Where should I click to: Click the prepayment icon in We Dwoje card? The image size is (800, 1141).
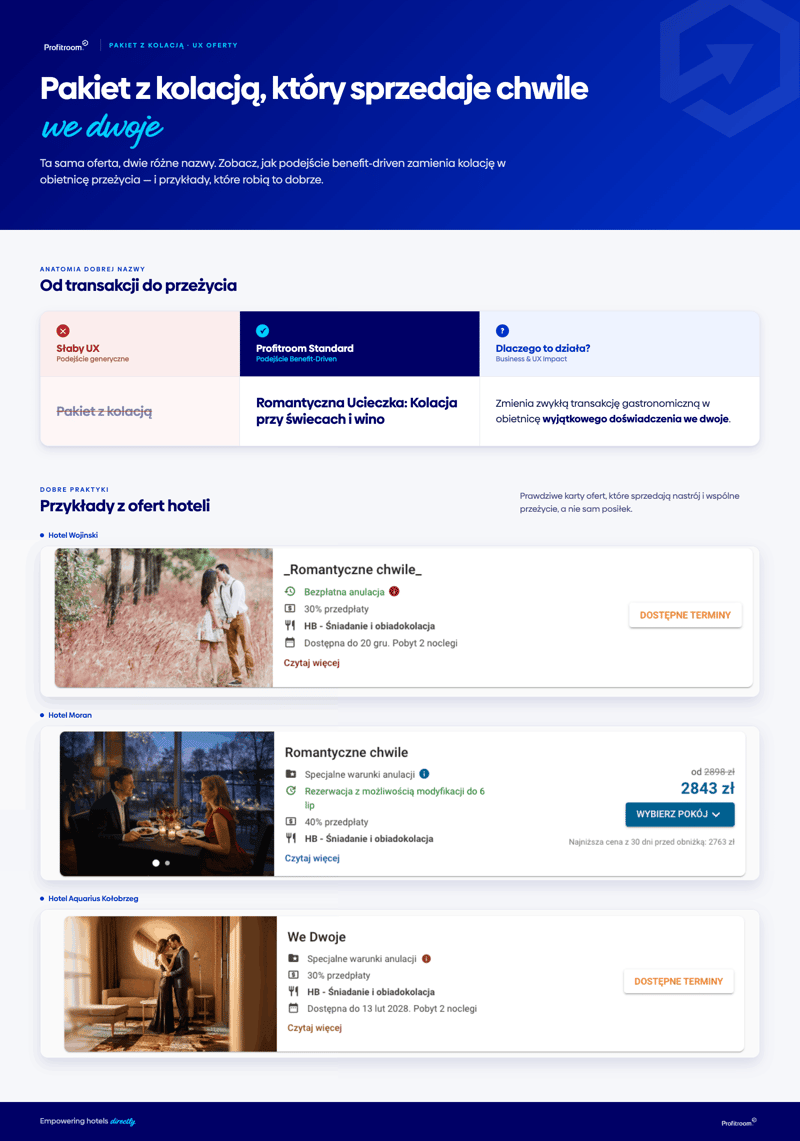point(293,975)
